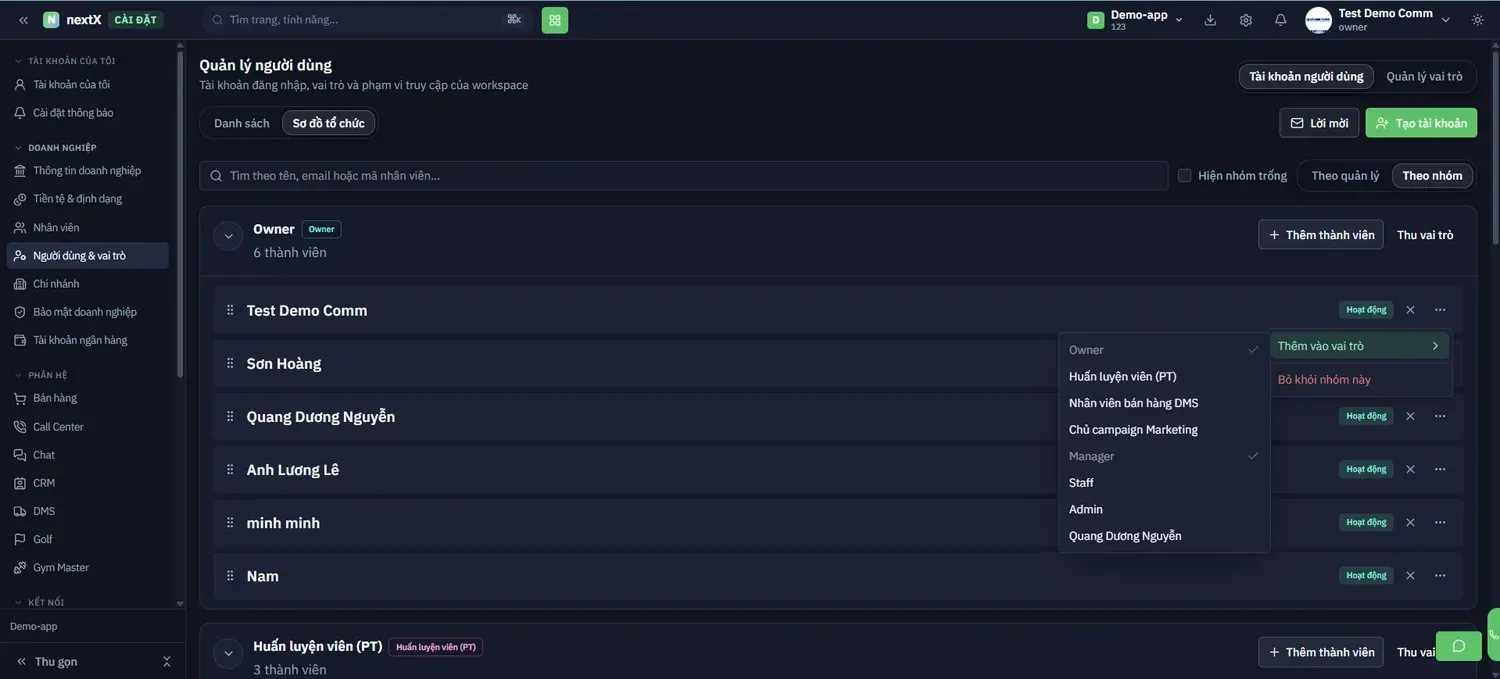
Task: Click the download icon in top bar
Action: (1210, 20)
